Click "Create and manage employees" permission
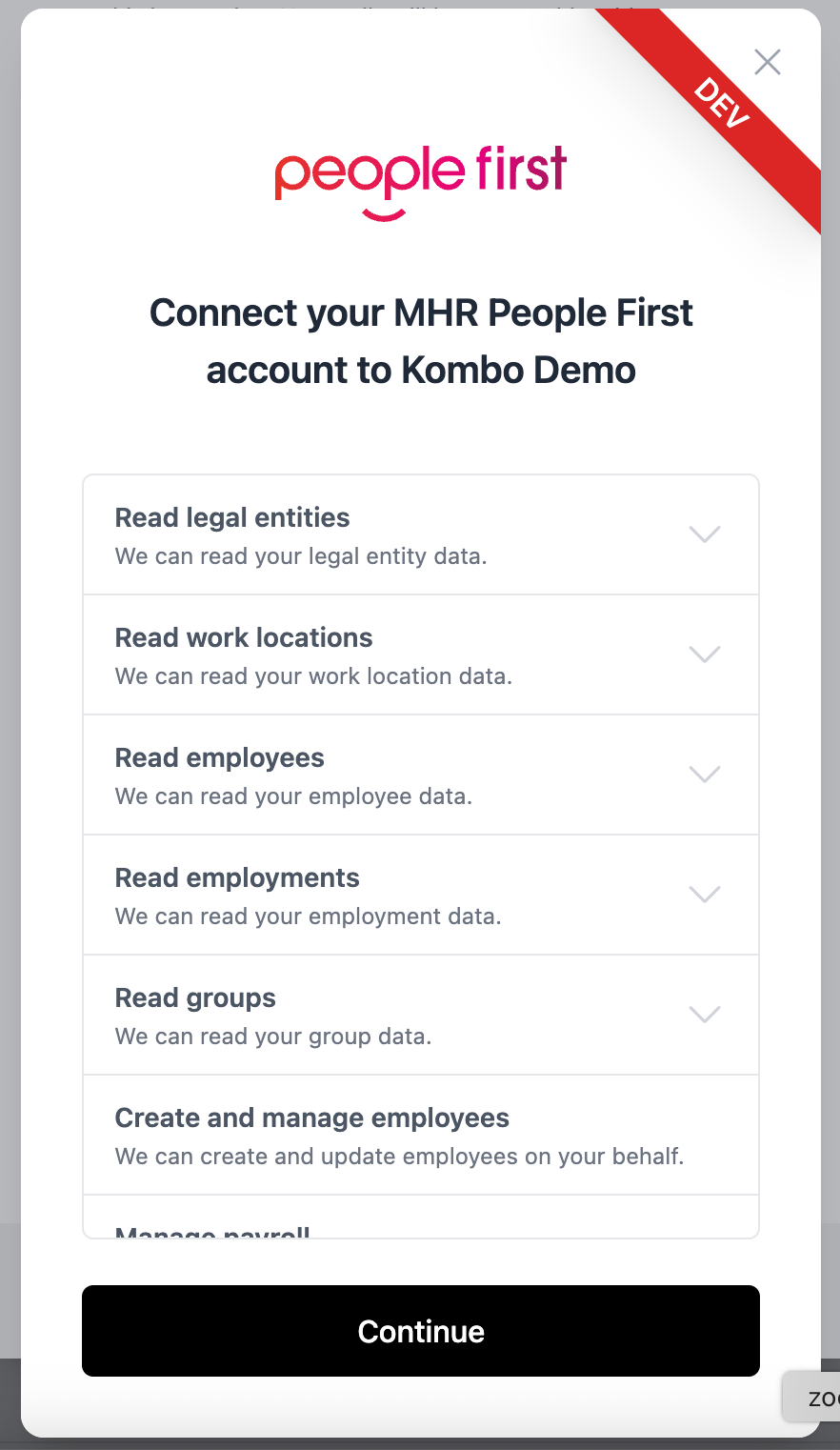The width and height of the screenshot is (840, 1450). click(x=312, y=1118)
